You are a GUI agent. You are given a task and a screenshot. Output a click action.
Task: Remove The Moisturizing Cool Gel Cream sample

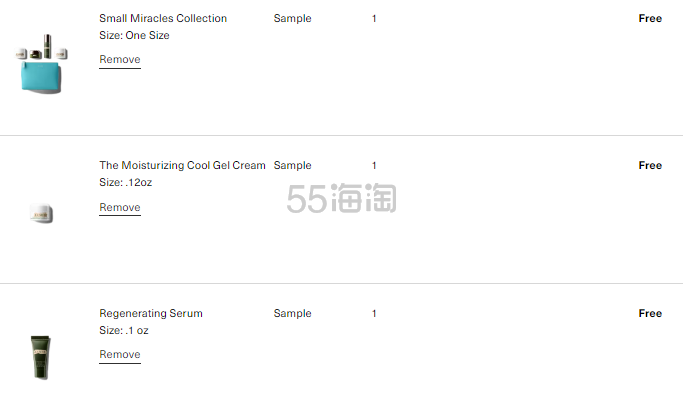[120, 207]
